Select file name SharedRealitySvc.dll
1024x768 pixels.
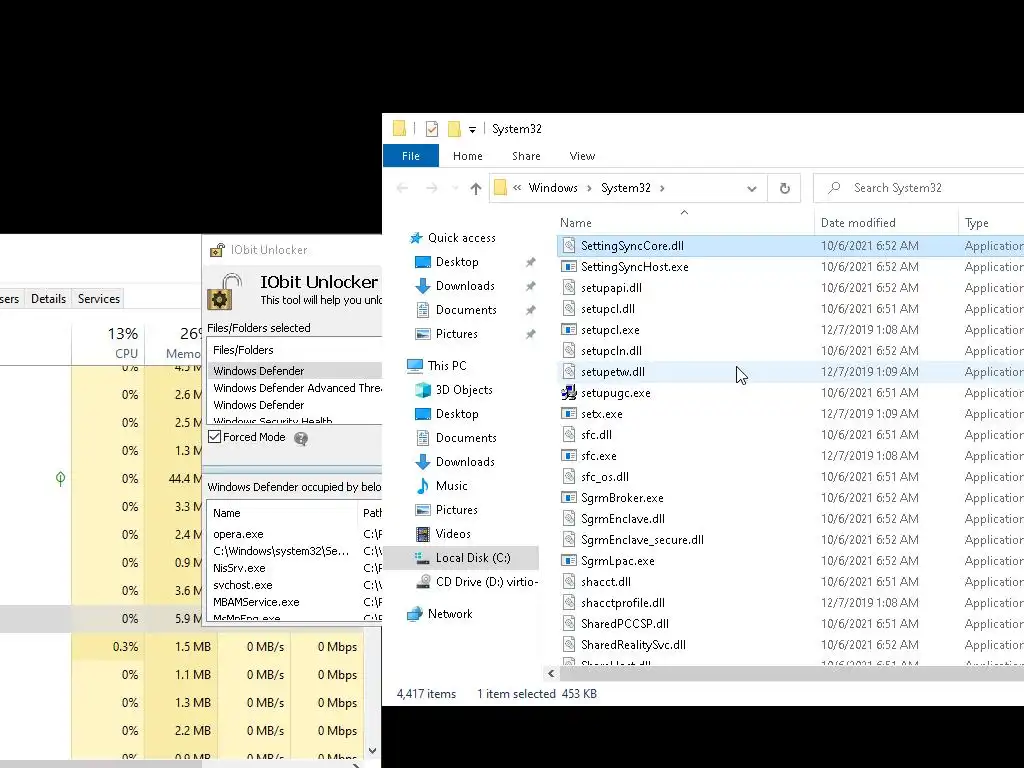point(633,645)
